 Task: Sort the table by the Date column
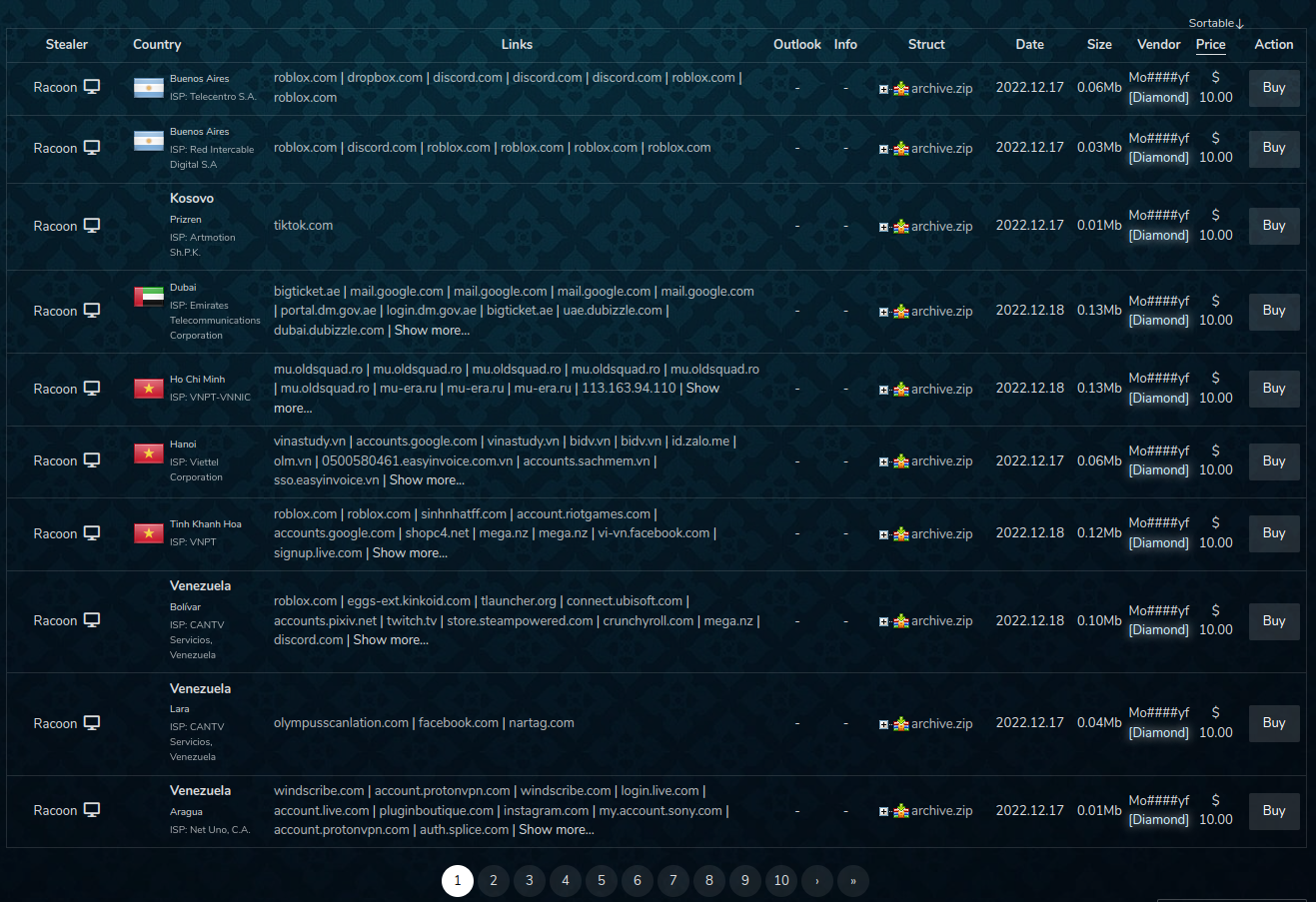click(x=1030, y=45)
